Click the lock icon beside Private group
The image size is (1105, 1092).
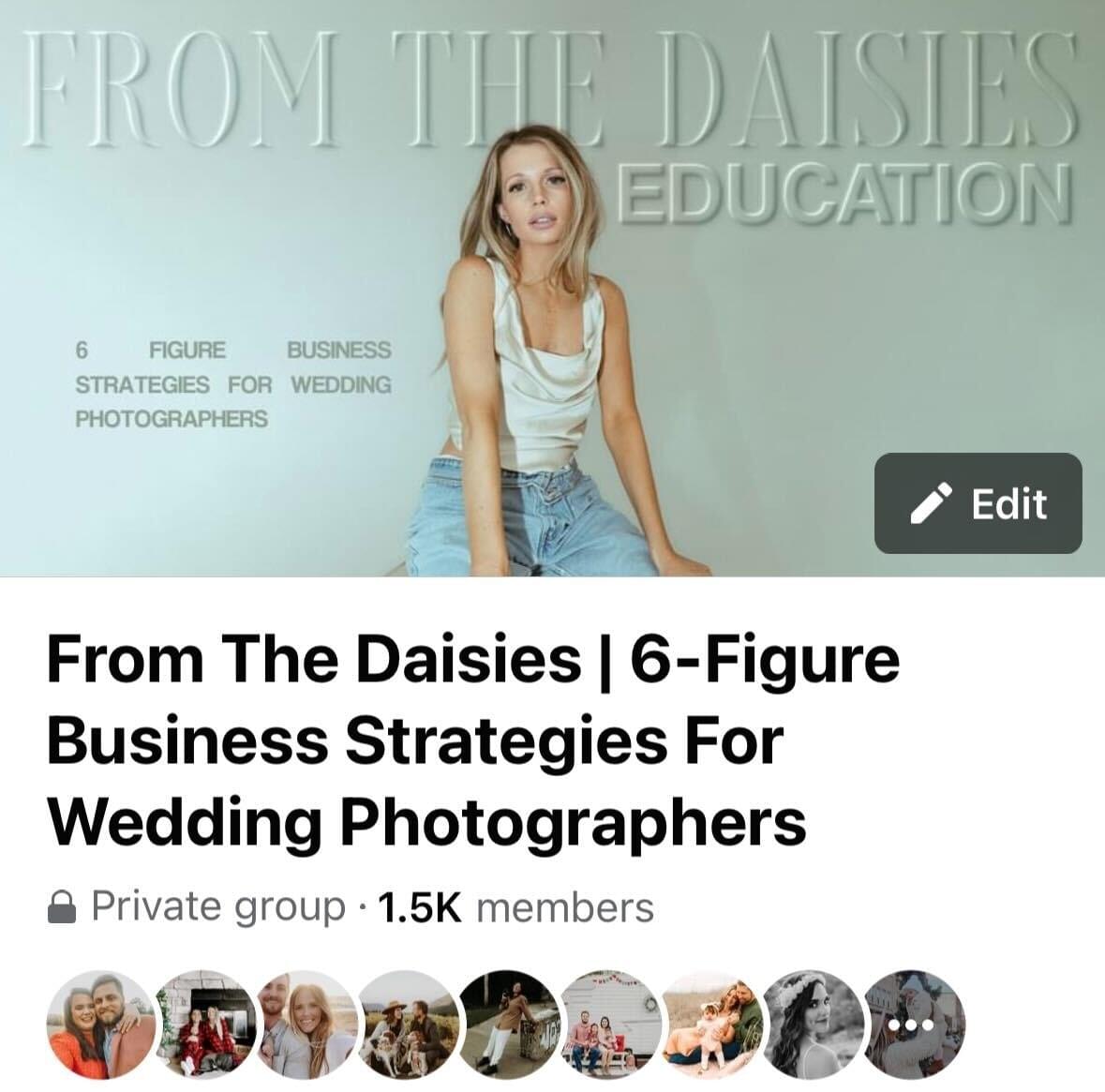(x=61, y=906)
